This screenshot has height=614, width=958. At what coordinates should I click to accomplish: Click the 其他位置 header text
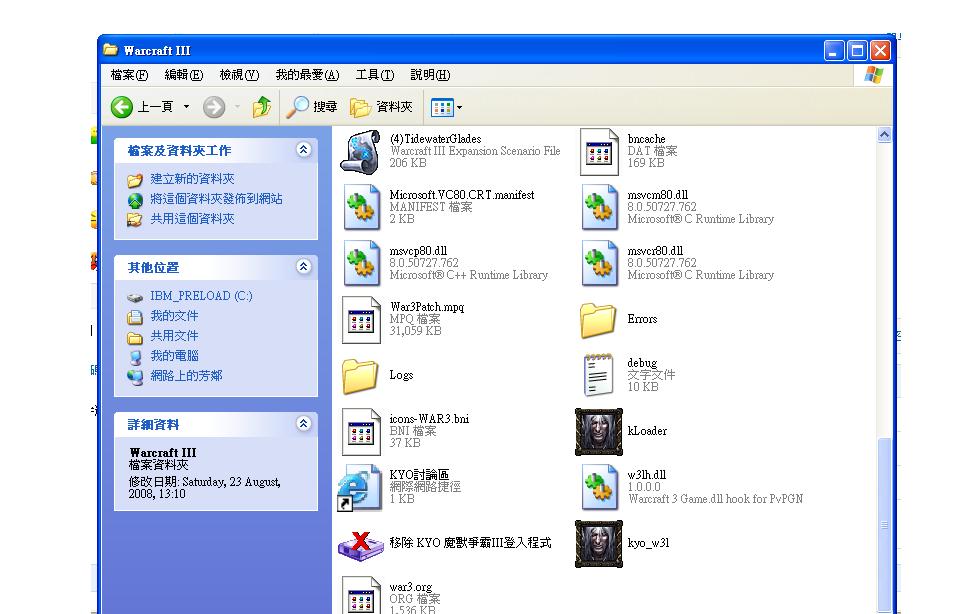click(153, 267)
